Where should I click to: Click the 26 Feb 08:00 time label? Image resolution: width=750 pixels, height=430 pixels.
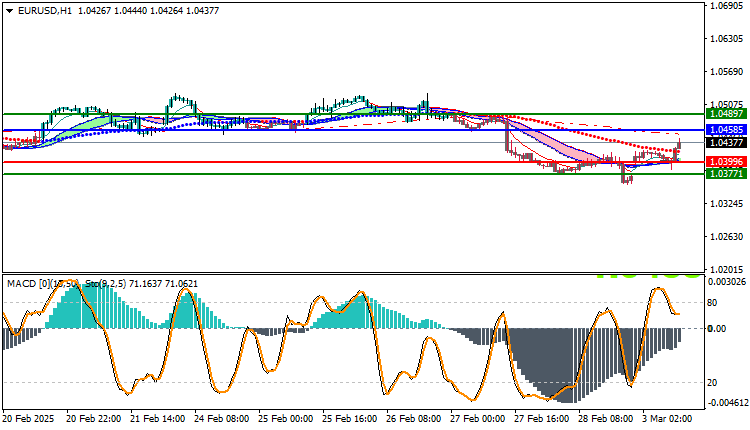point(413,419)
